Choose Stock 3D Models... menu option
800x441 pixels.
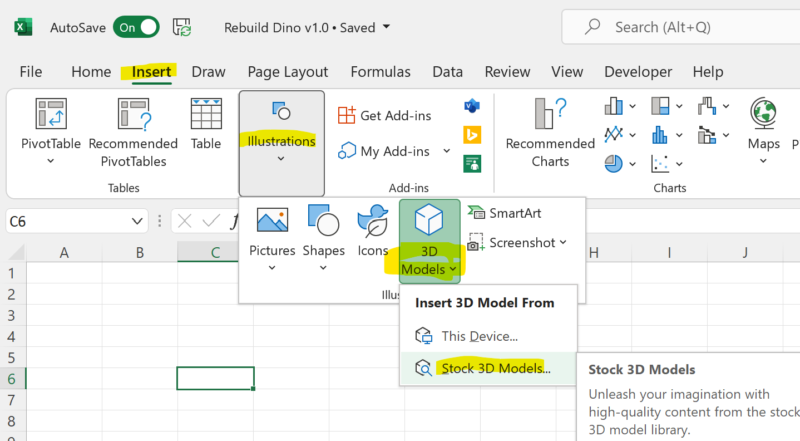(488, 368)
